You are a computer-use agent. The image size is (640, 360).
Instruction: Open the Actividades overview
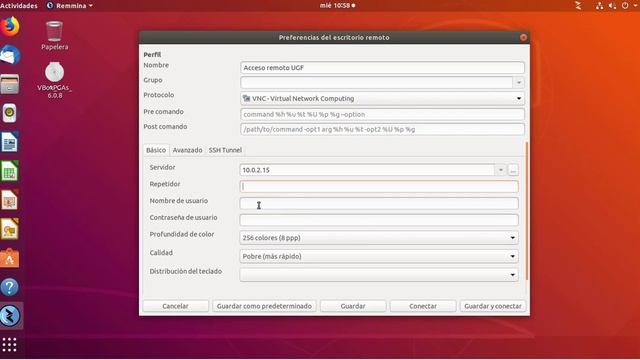(19, 6)
